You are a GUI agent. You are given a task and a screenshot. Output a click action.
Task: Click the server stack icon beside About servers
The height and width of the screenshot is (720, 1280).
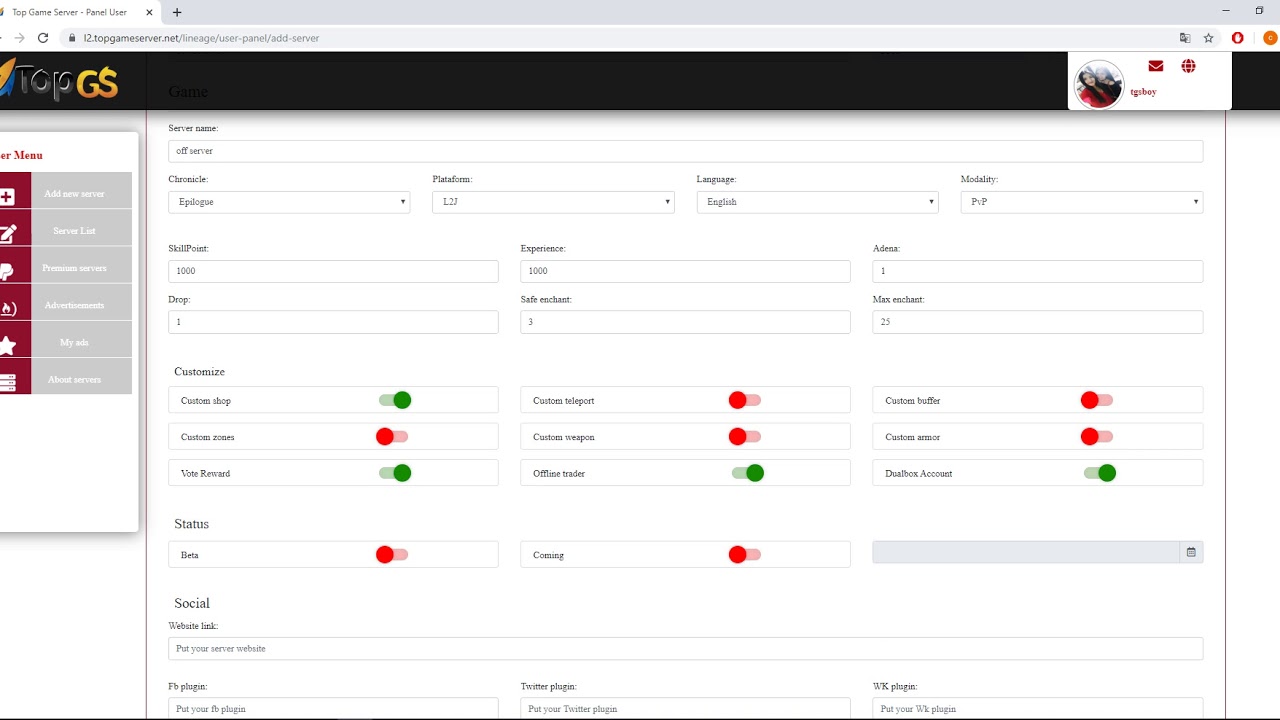[x=8, y=382]
